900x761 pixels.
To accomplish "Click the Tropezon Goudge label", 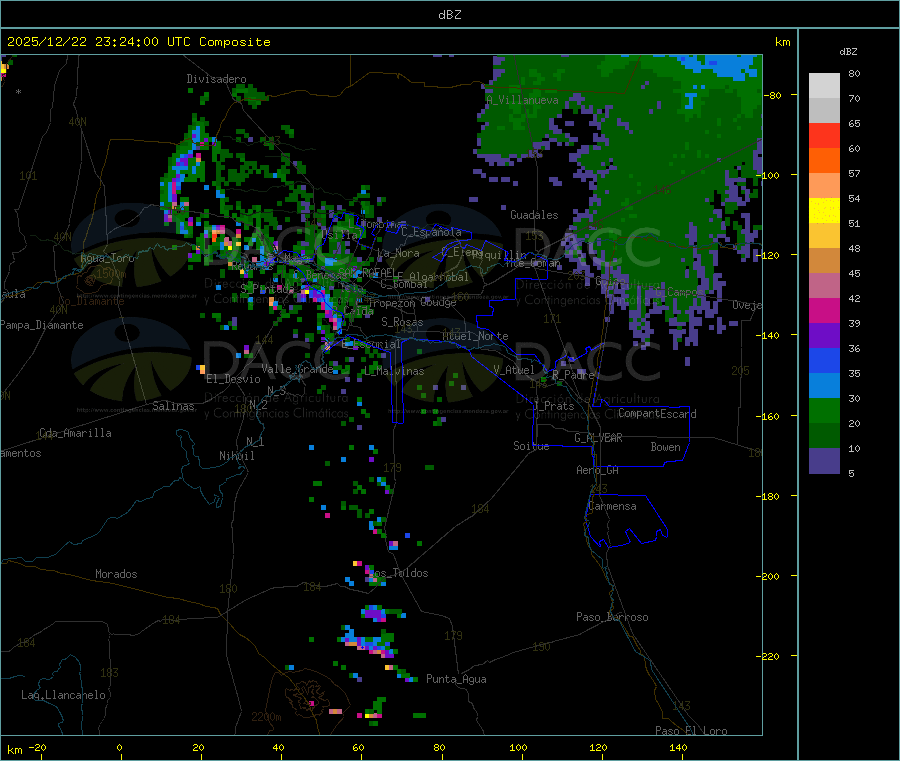I will 412,303.
